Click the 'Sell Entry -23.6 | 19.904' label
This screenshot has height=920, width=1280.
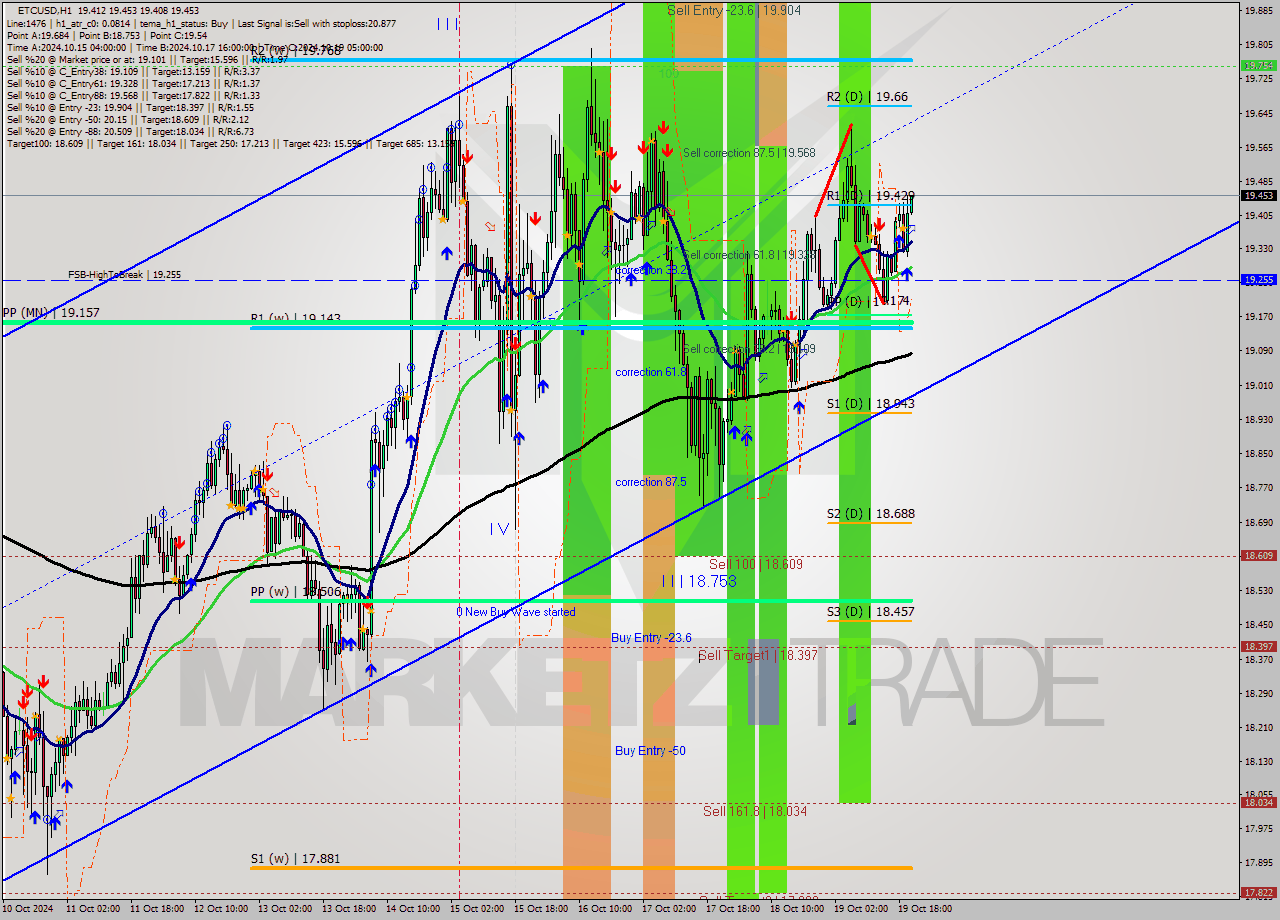point(734,10)
